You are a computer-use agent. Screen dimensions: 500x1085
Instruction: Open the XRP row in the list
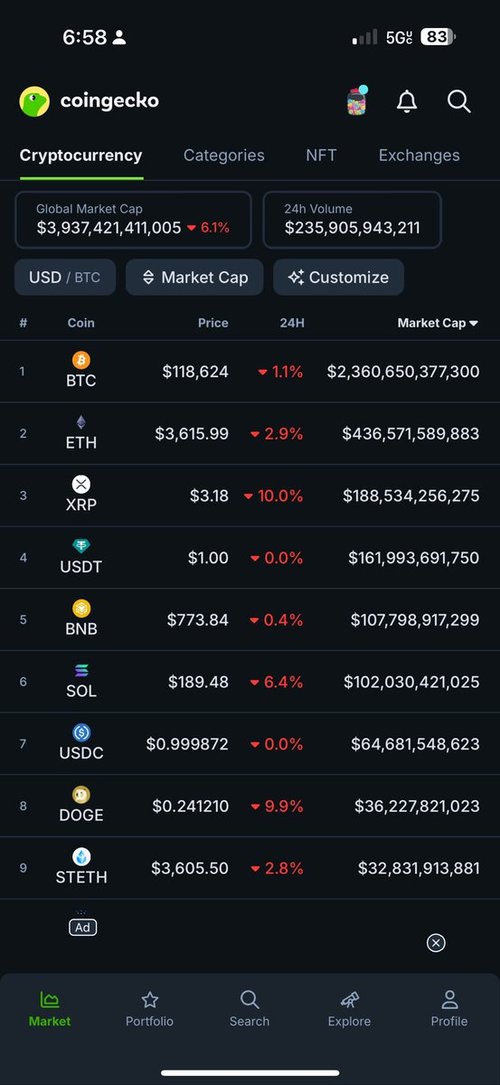click(250, 495)
